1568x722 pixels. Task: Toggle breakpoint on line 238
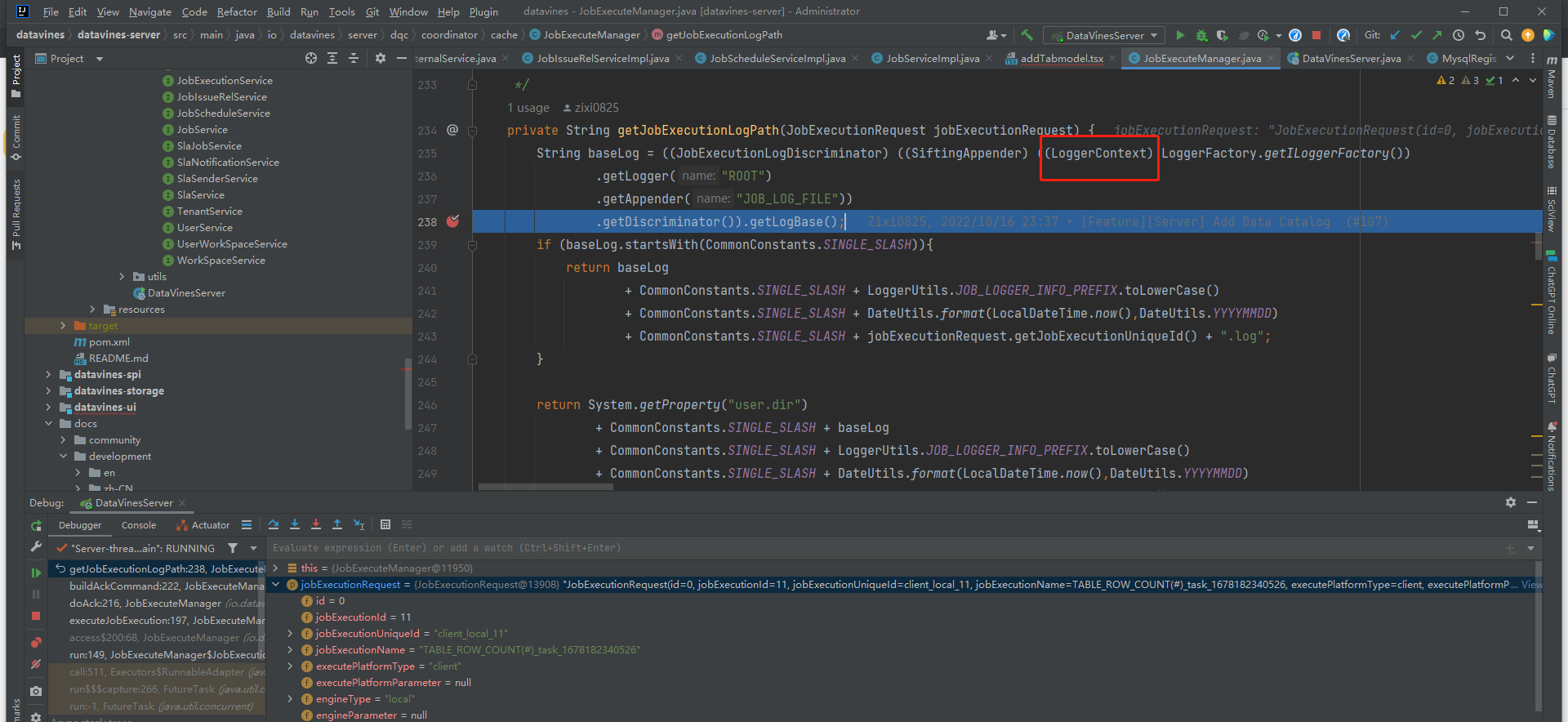[453, 221]
